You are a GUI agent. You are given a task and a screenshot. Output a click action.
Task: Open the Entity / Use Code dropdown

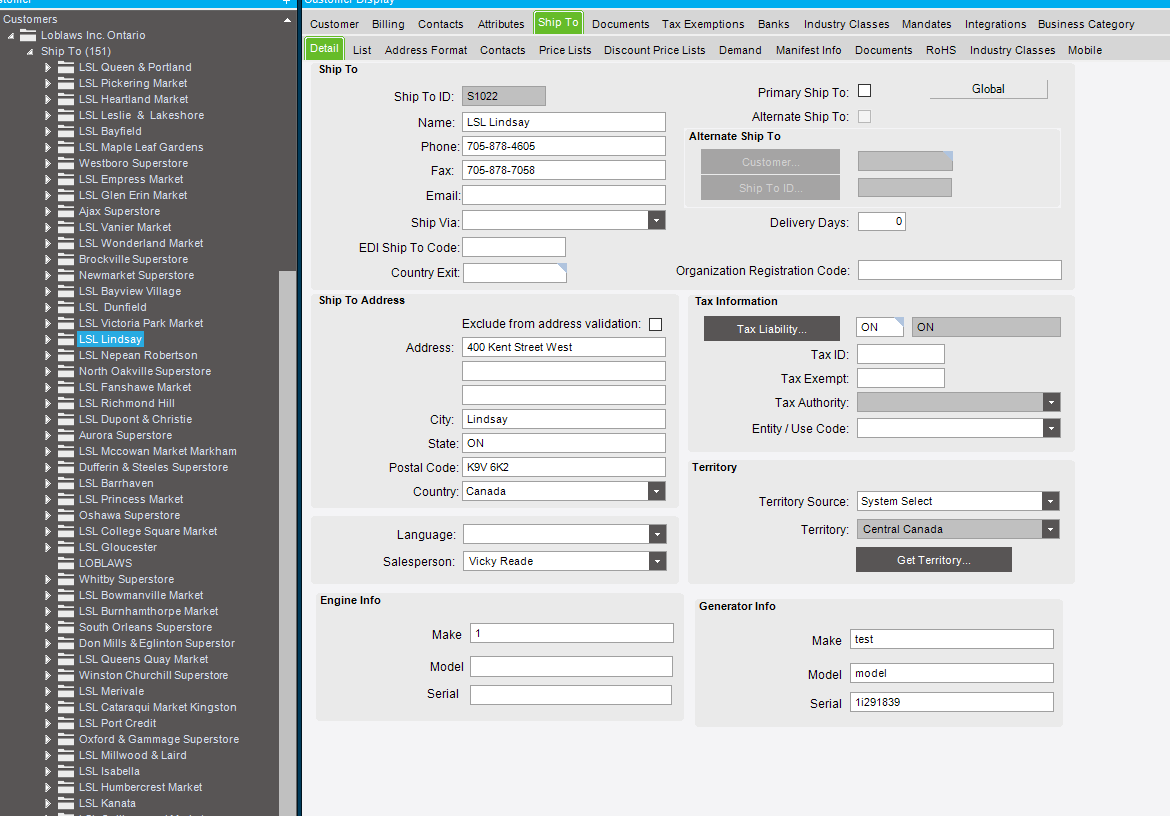pyautogui.click(x=1051, y=428)
